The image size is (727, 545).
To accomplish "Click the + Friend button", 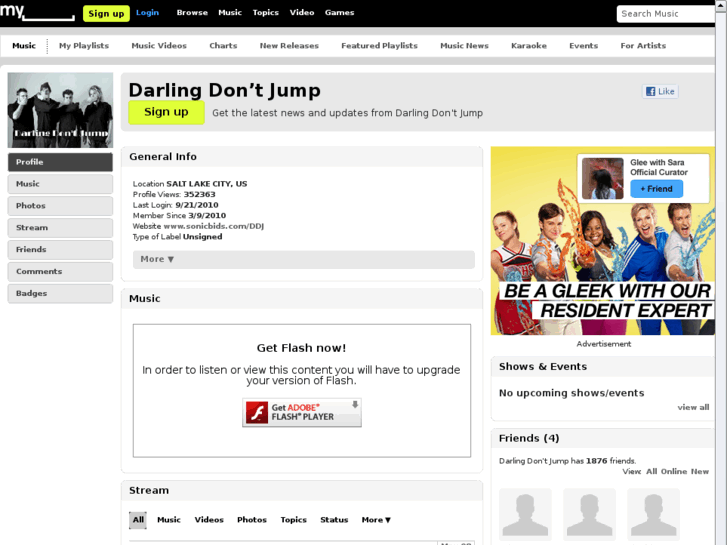I will [656, 189].
